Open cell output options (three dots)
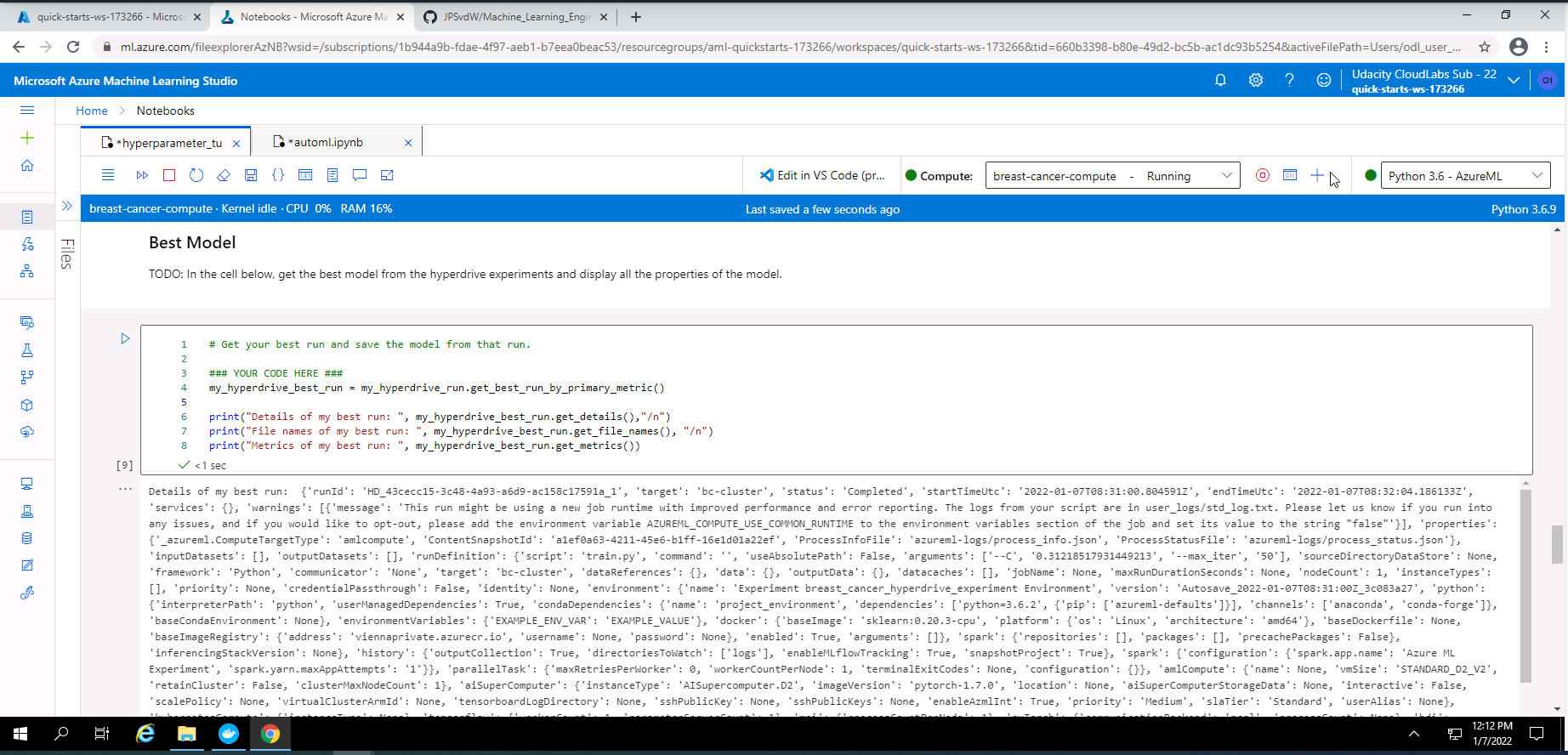Image resolution: width=1568 pixels, height=755 pixels. [125, 489]
